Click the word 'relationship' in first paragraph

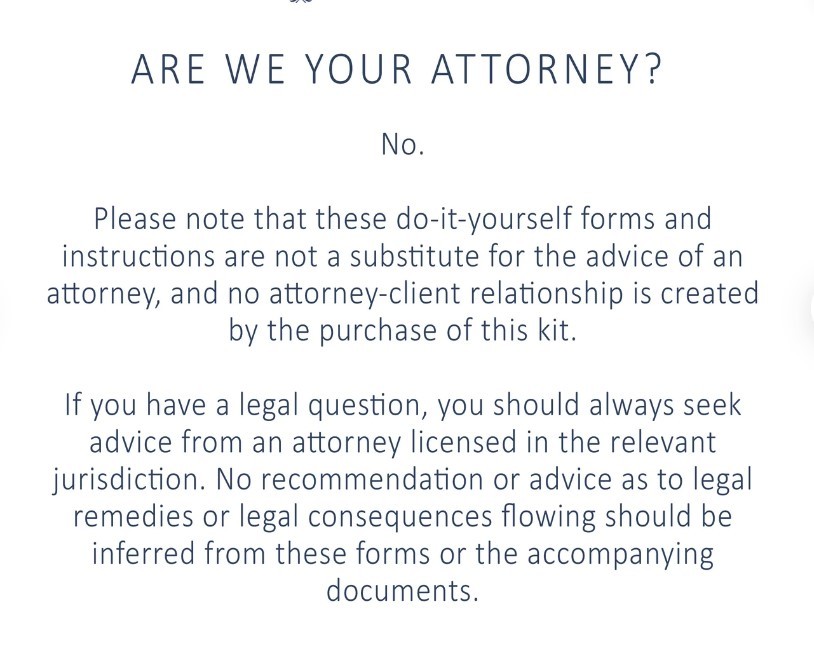(546, 294)
